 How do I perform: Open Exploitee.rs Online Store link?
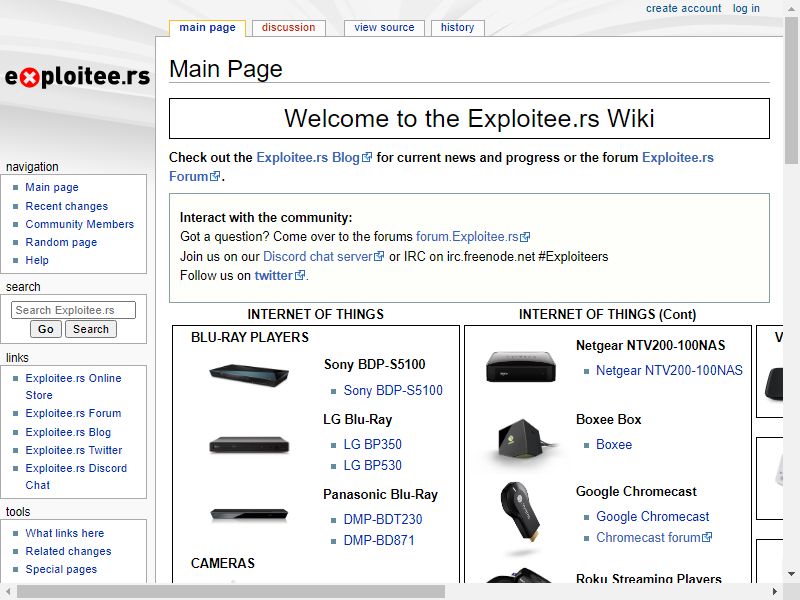(73, 386)
